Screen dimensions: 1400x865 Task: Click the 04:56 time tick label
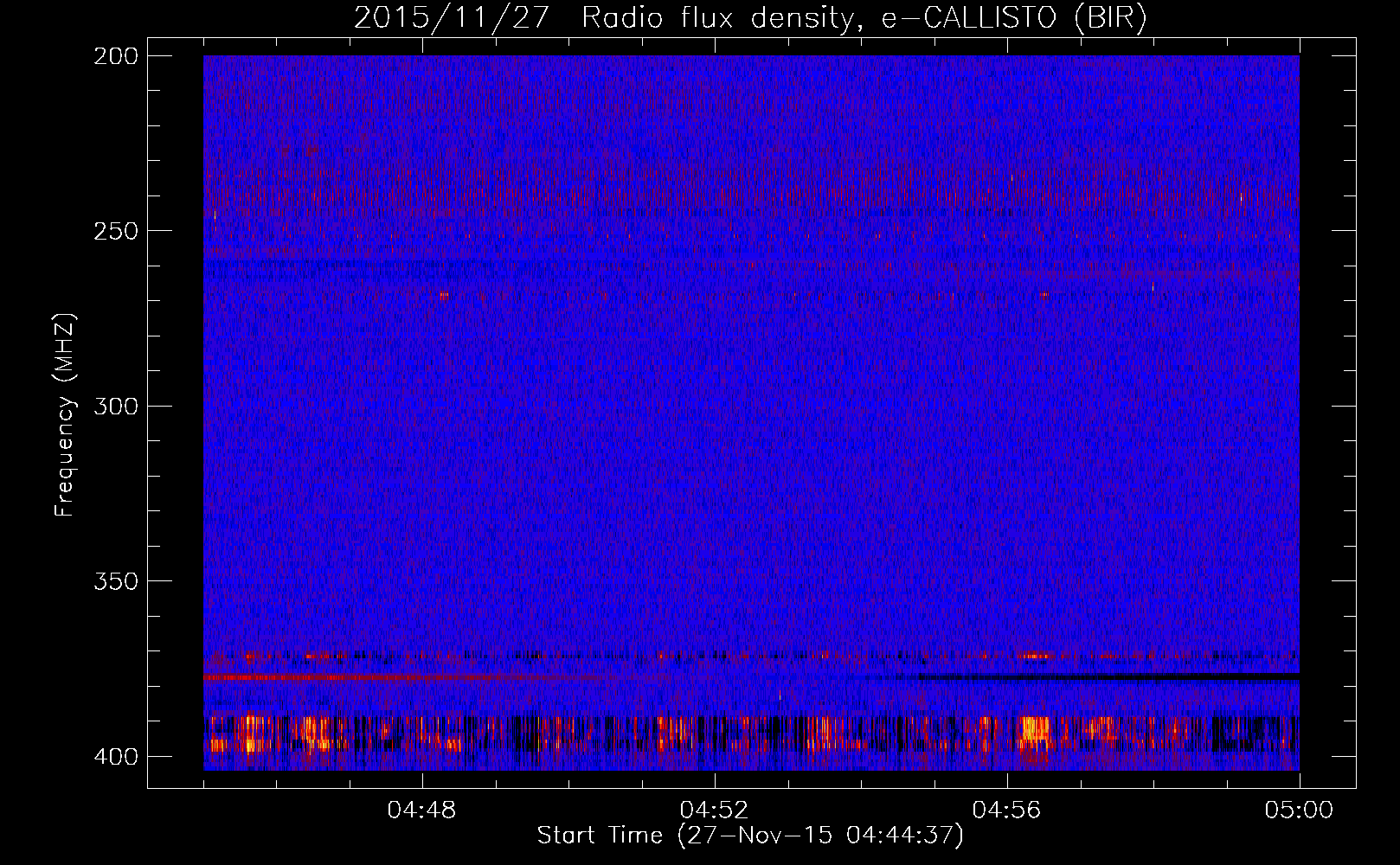click(1007, 811)
